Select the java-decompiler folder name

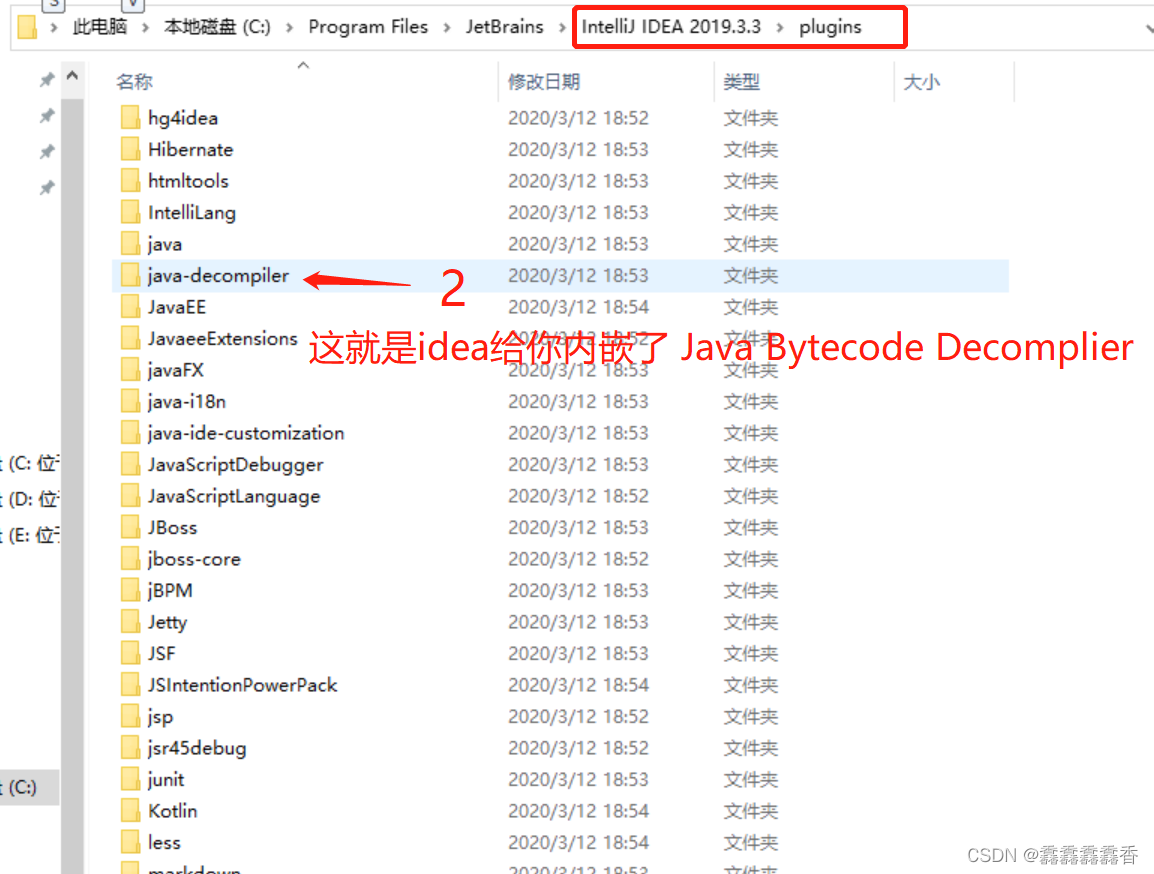click(218, 276)
